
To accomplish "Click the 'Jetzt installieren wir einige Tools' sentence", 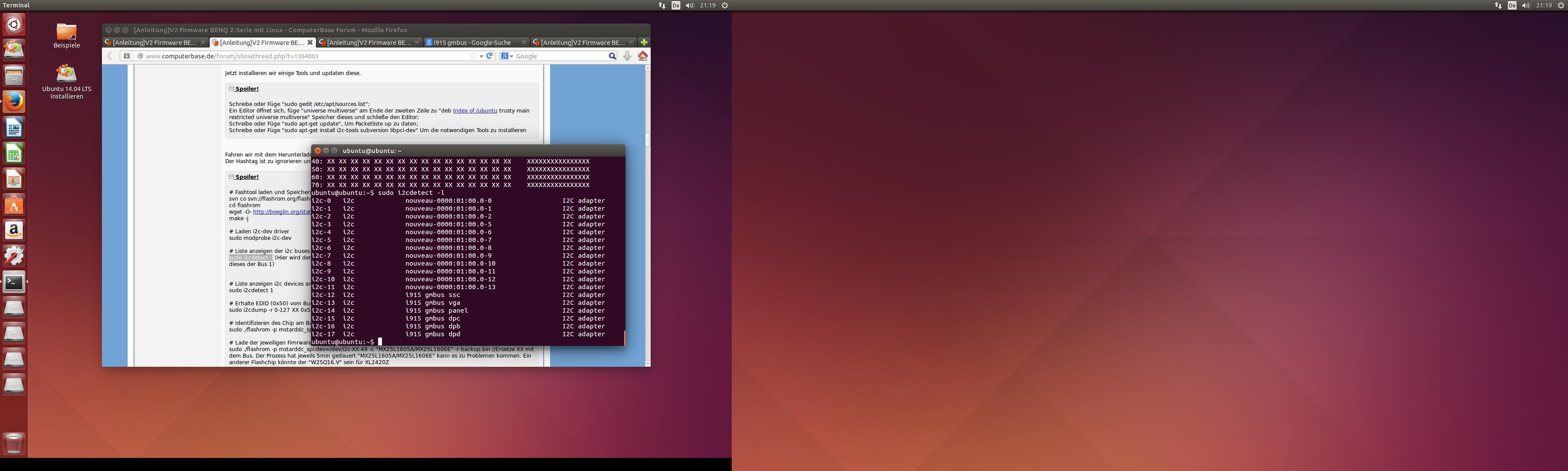I will 293,73.
